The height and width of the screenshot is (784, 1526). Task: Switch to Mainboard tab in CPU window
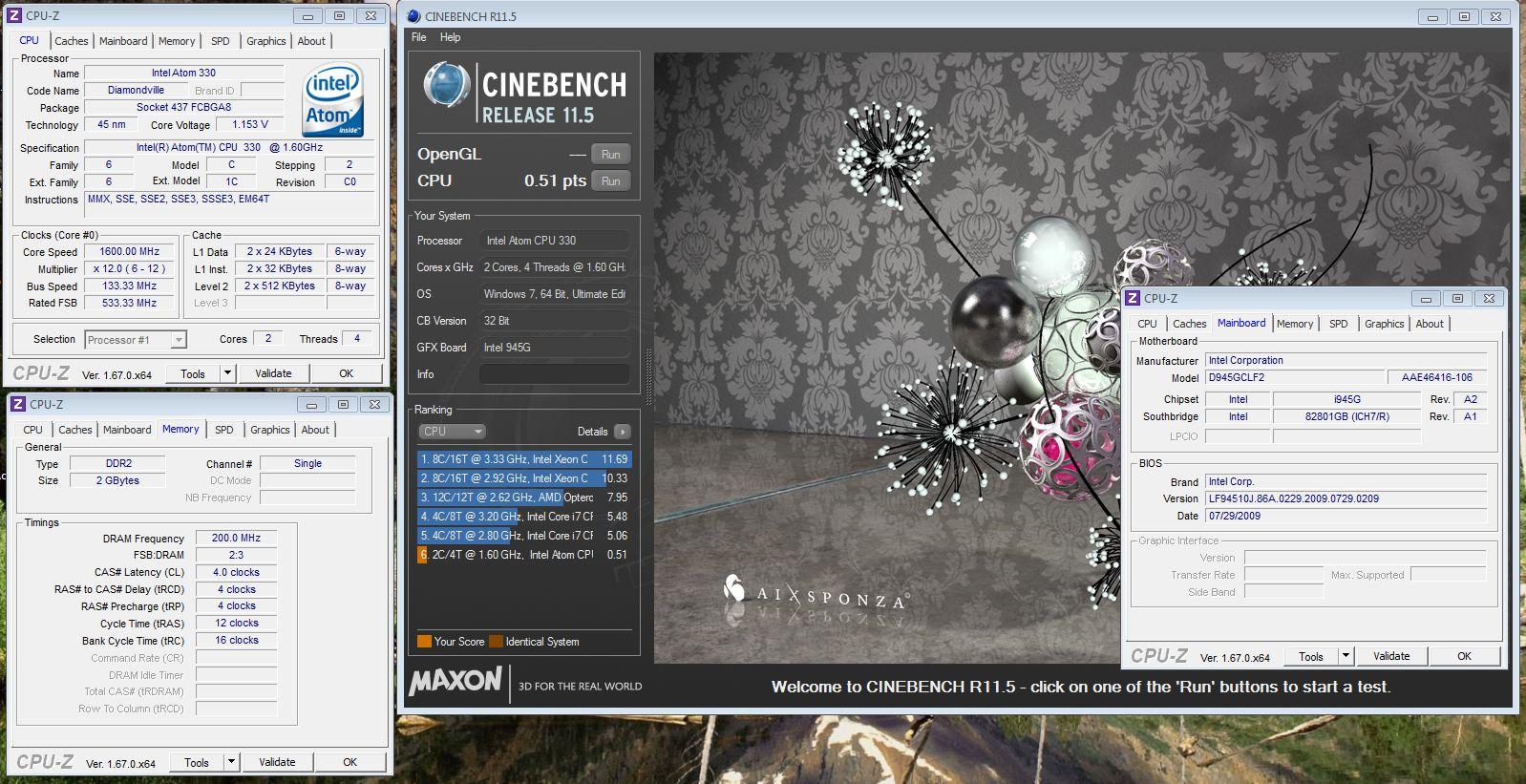tap(123, 41)
